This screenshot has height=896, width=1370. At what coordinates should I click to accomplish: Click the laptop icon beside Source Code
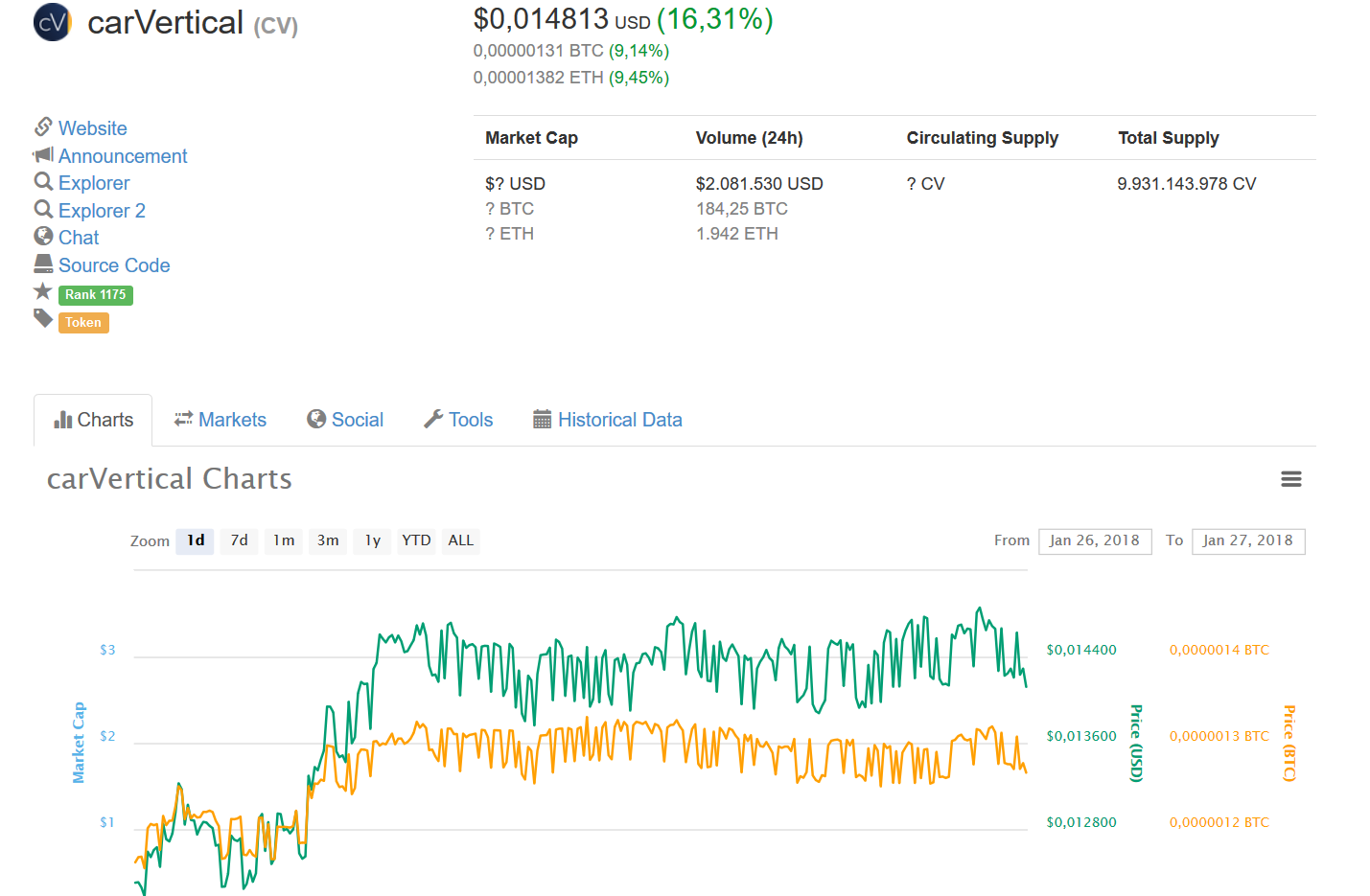tap(43, 264)
